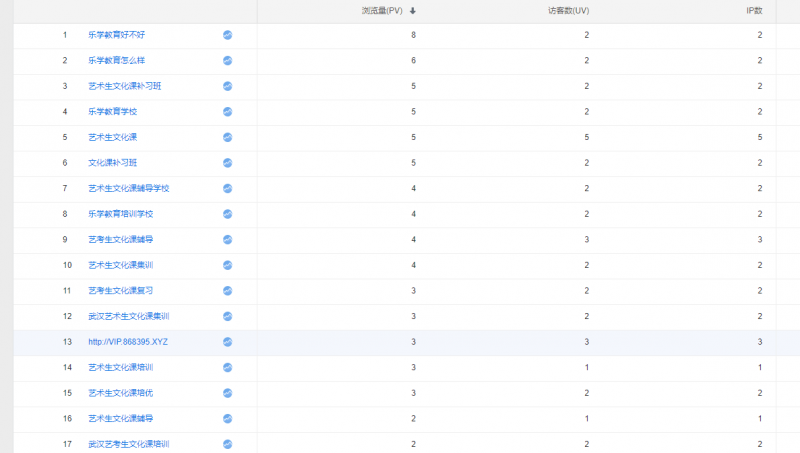Open trend icon beside 乐学教育学校
The height and width of the screenshot is (453, 800).
pyautogui.click(x=227, y=111)
